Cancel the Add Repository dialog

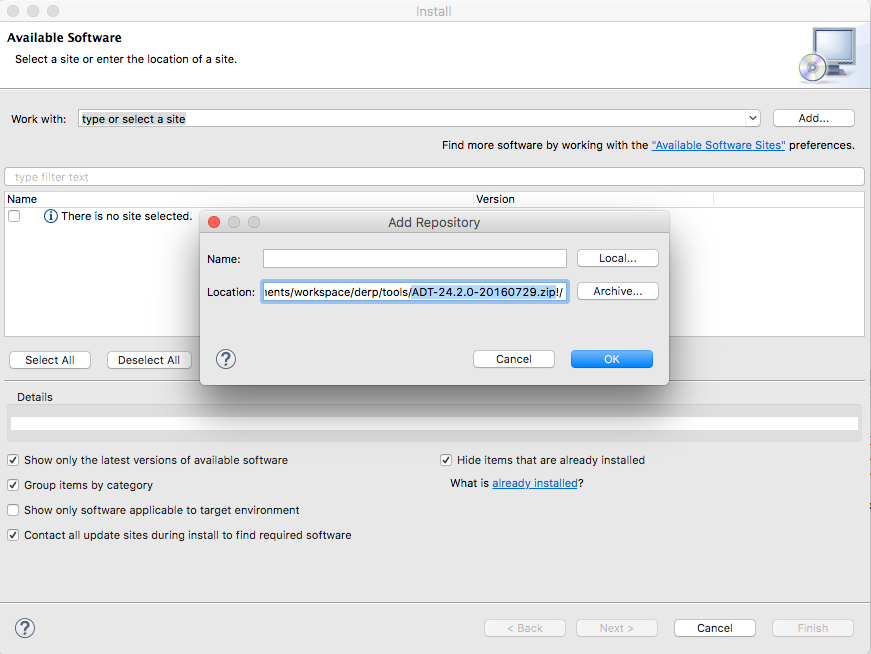(514, 359)
